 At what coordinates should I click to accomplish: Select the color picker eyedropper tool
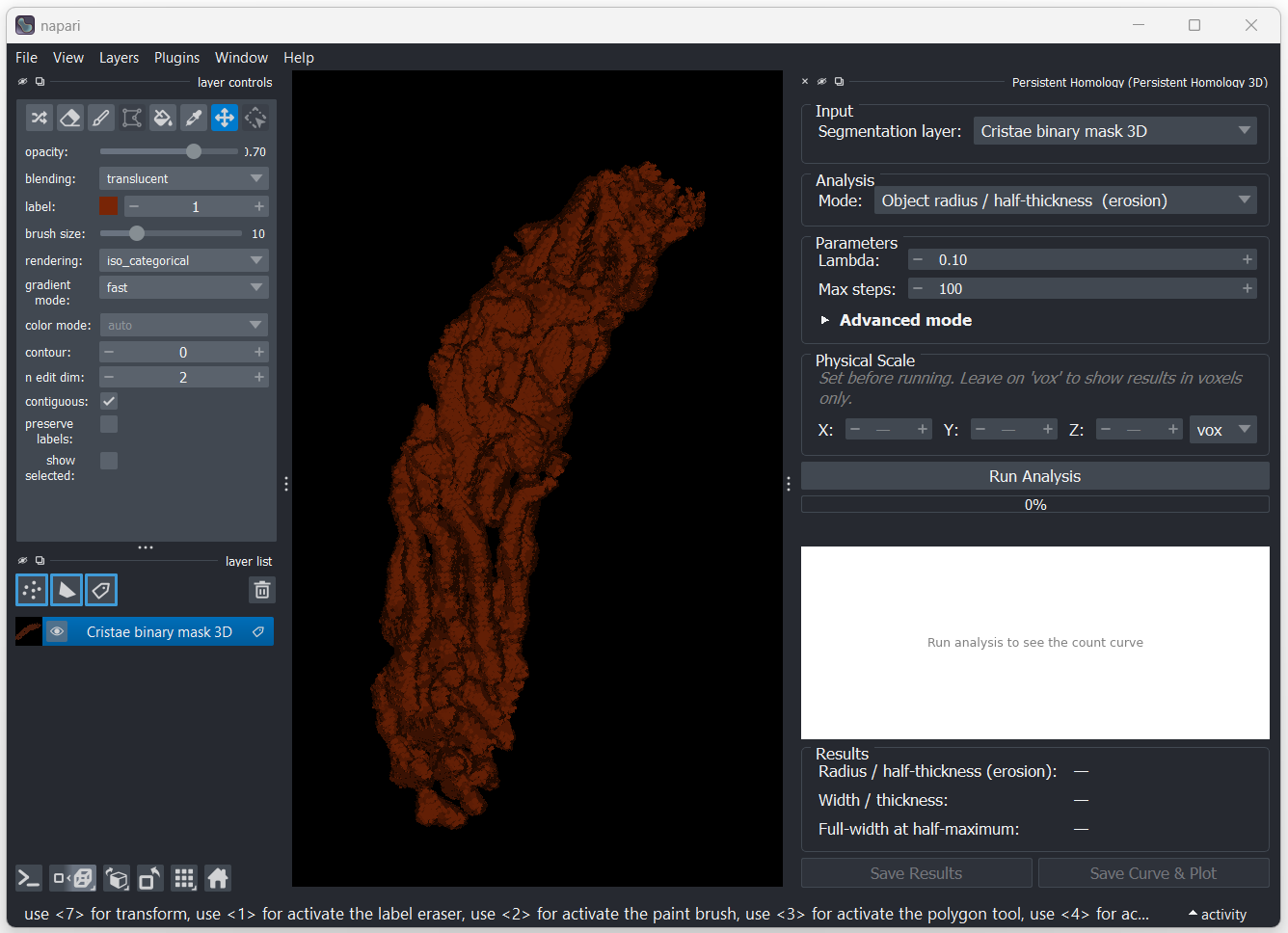193,118
